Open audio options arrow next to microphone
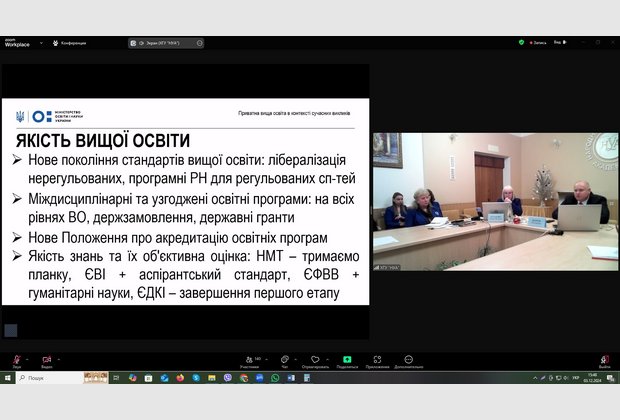620x420 pixels. coord(27,359)
